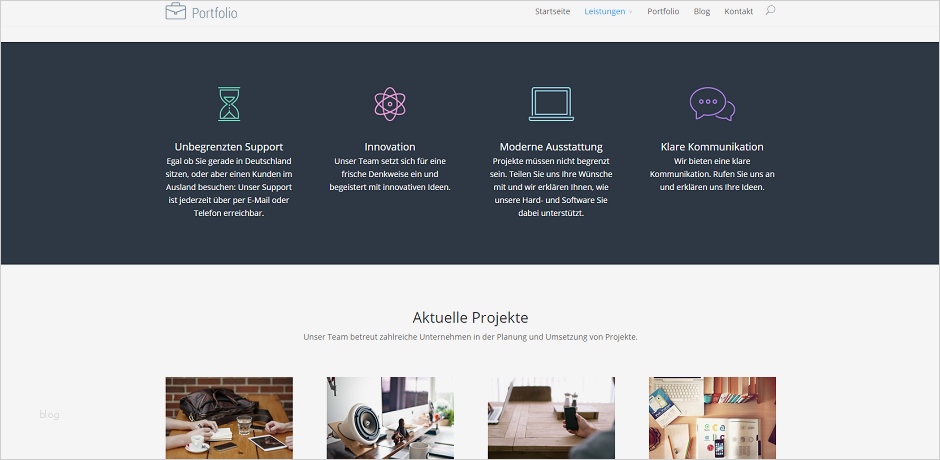940x460 pixels.
Task: Click the blue laptop icon
Action: (551, 104)
